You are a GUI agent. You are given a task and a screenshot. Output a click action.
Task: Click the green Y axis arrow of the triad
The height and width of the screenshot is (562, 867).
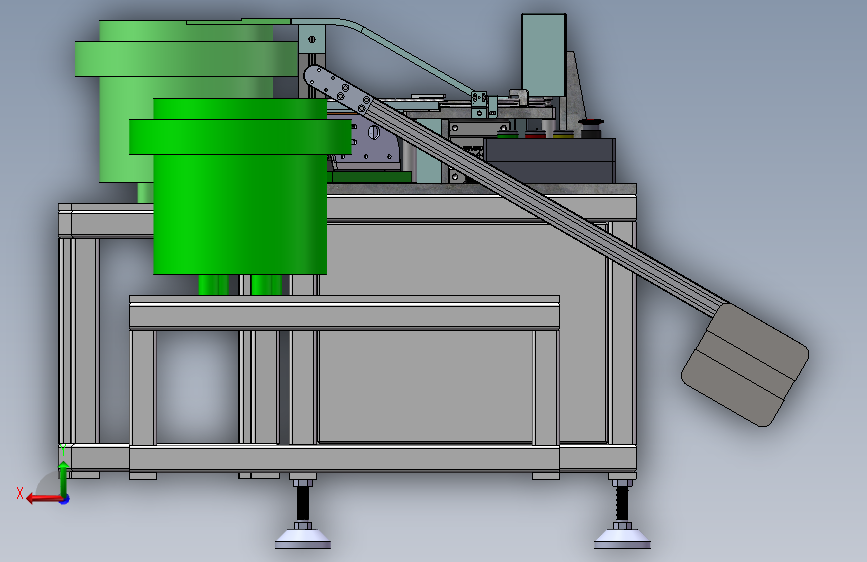point(64,477)
